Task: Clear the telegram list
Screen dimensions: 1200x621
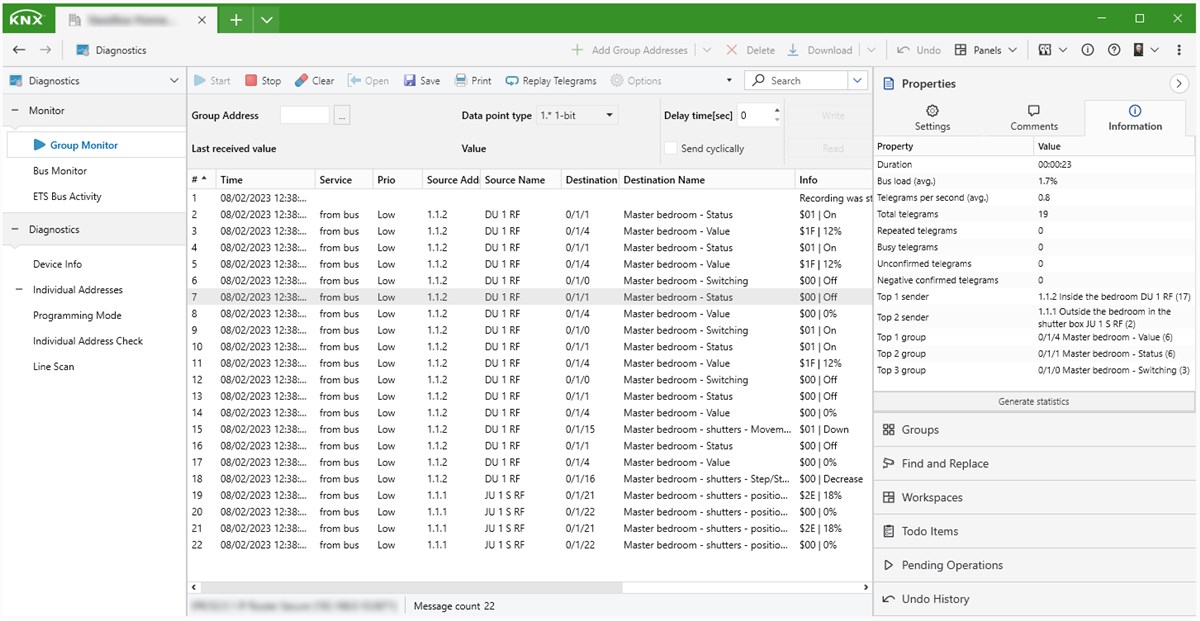Action: point(314,80)
